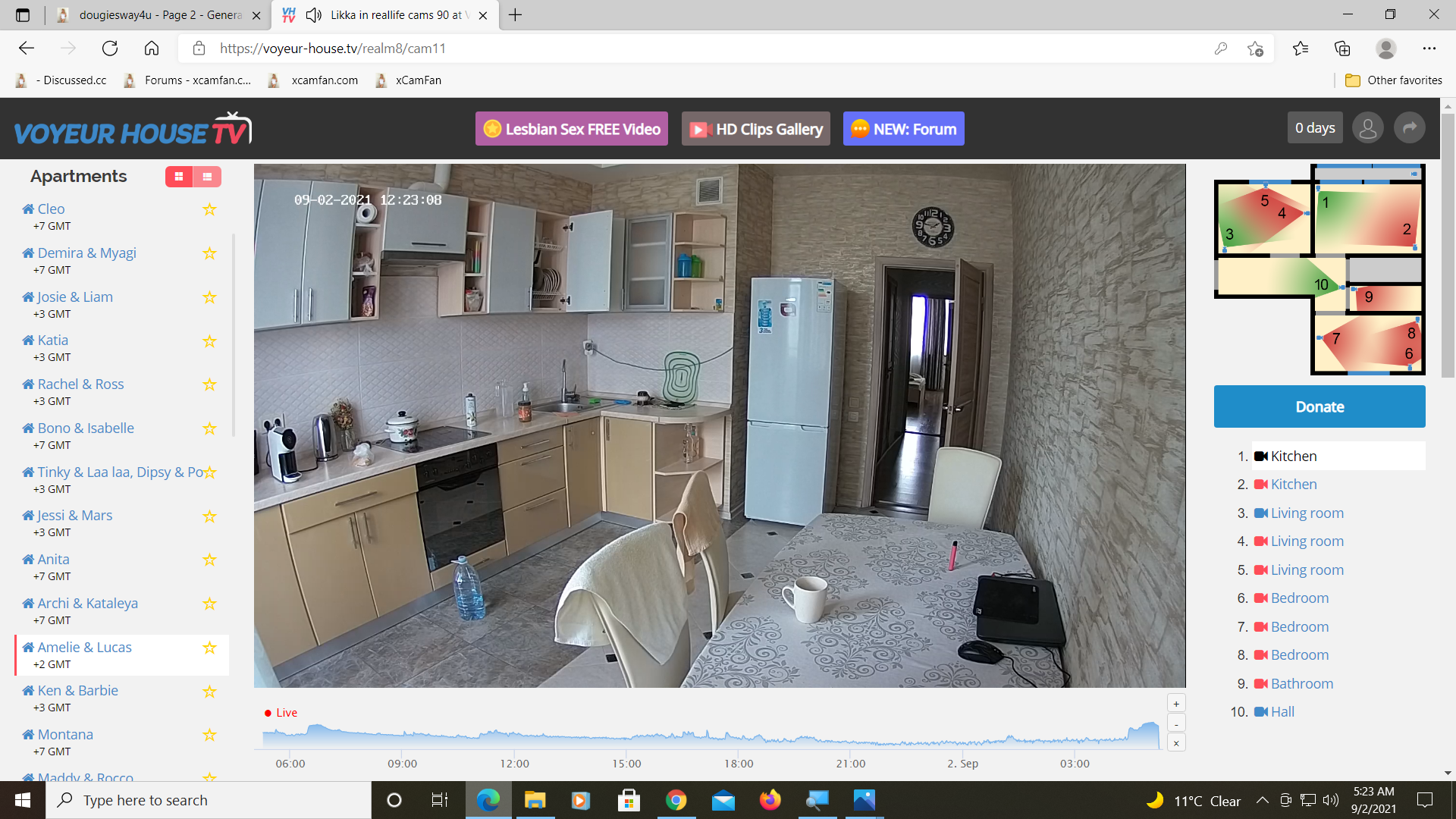Switch apartments to list view
The width and height of the screenshot is (1456, 819).
[207, 177]
